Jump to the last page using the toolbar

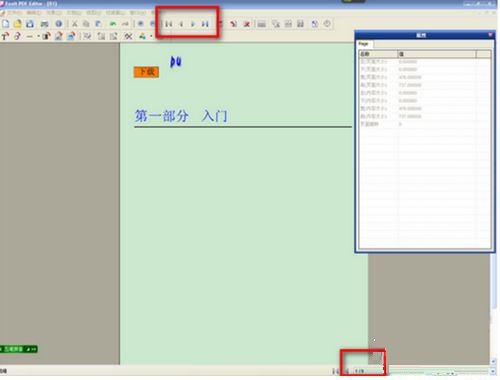coord(205,24)
